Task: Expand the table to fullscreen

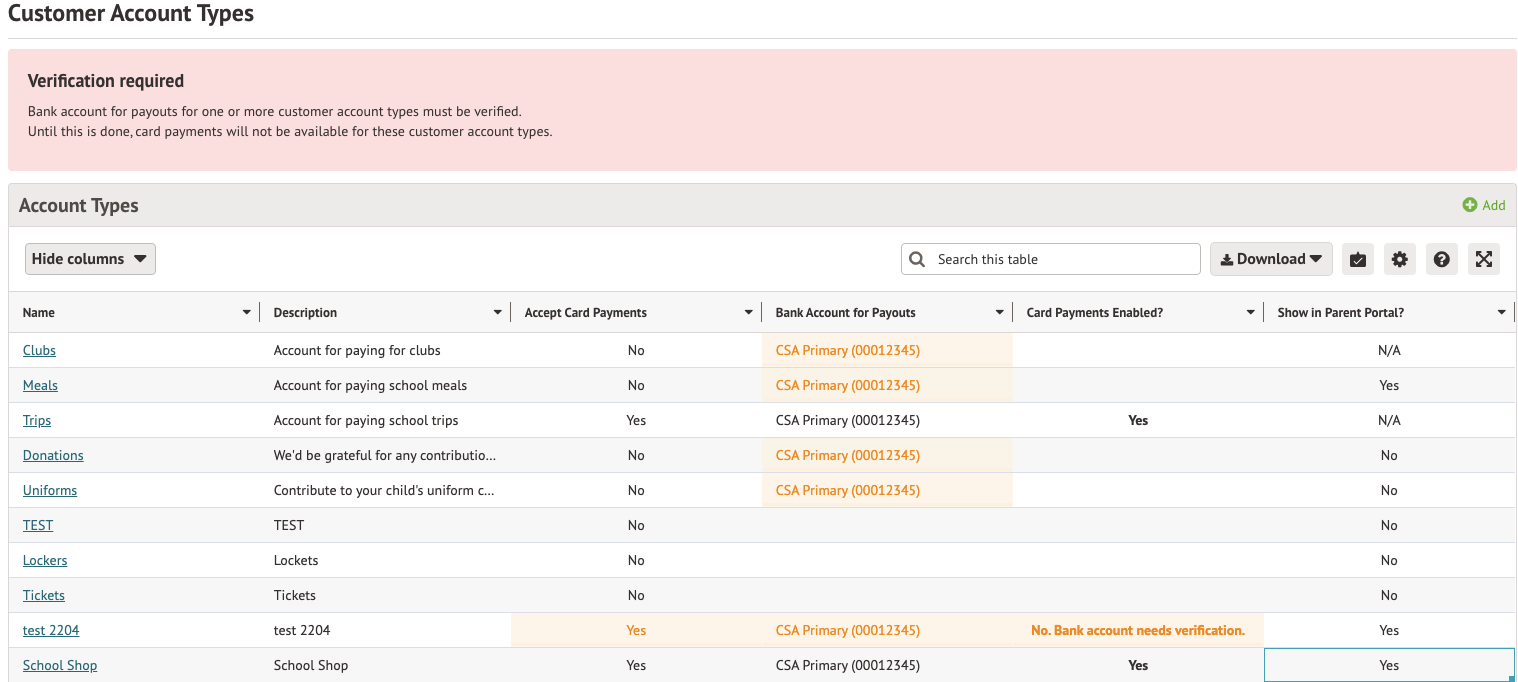Action: (1483, 259)
